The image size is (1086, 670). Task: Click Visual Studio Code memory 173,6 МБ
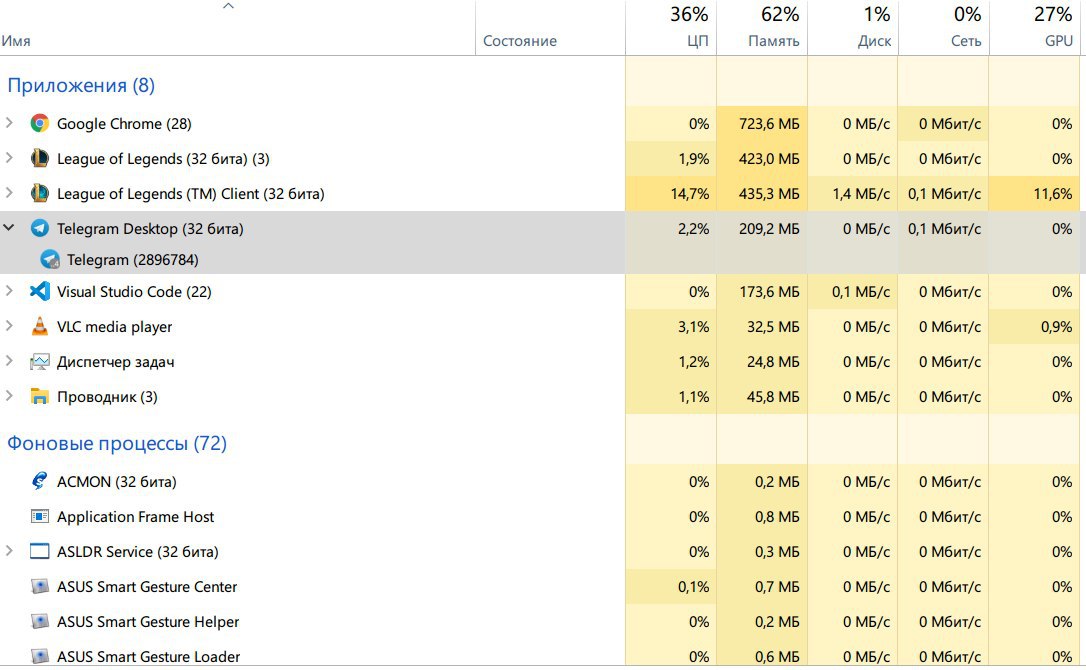(769, 292)
